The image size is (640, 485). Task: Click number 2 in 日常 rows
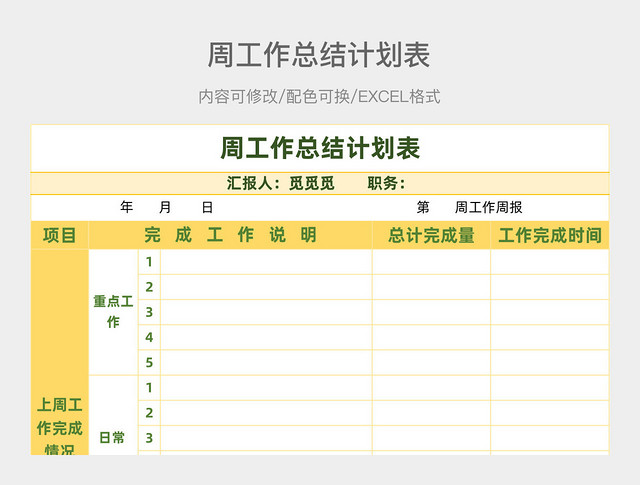tap(149, 413)
